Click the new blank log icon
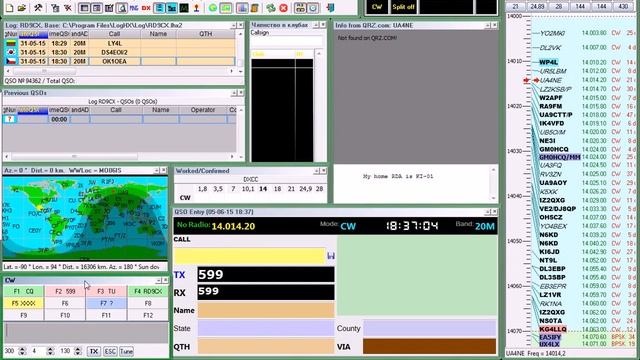This screenshot has width=640, height=360. [9, 8]
